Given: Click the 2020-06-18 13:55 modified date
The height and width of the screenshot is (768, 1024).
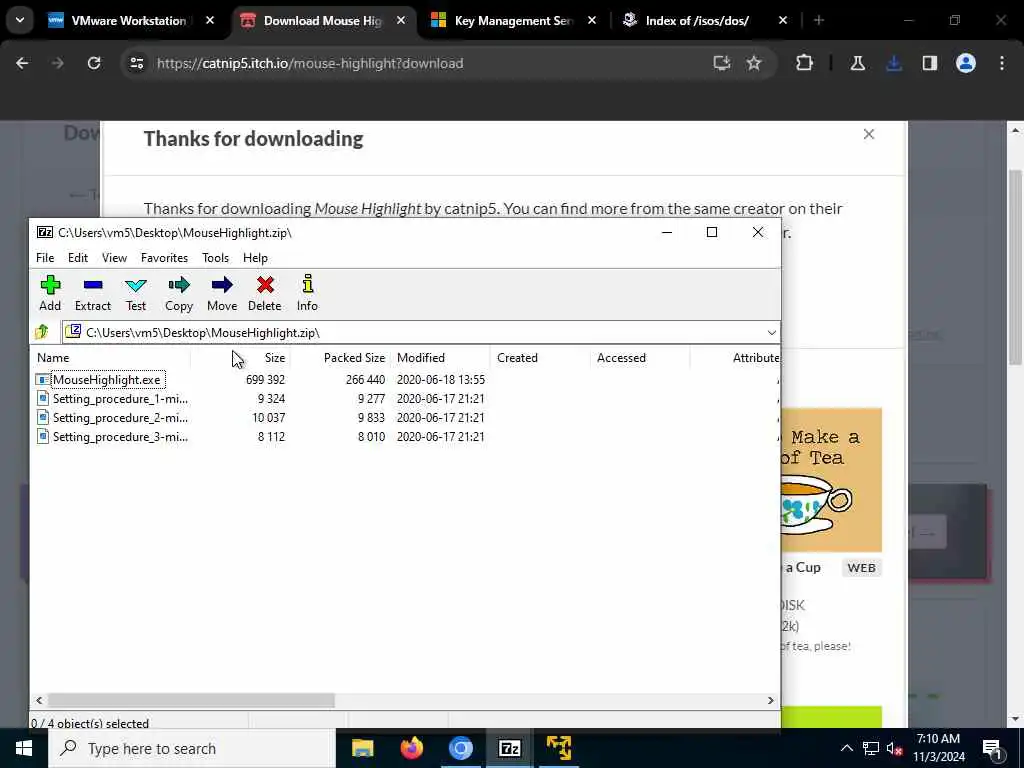Looking at the screenshot, I should tap(441, 379).
